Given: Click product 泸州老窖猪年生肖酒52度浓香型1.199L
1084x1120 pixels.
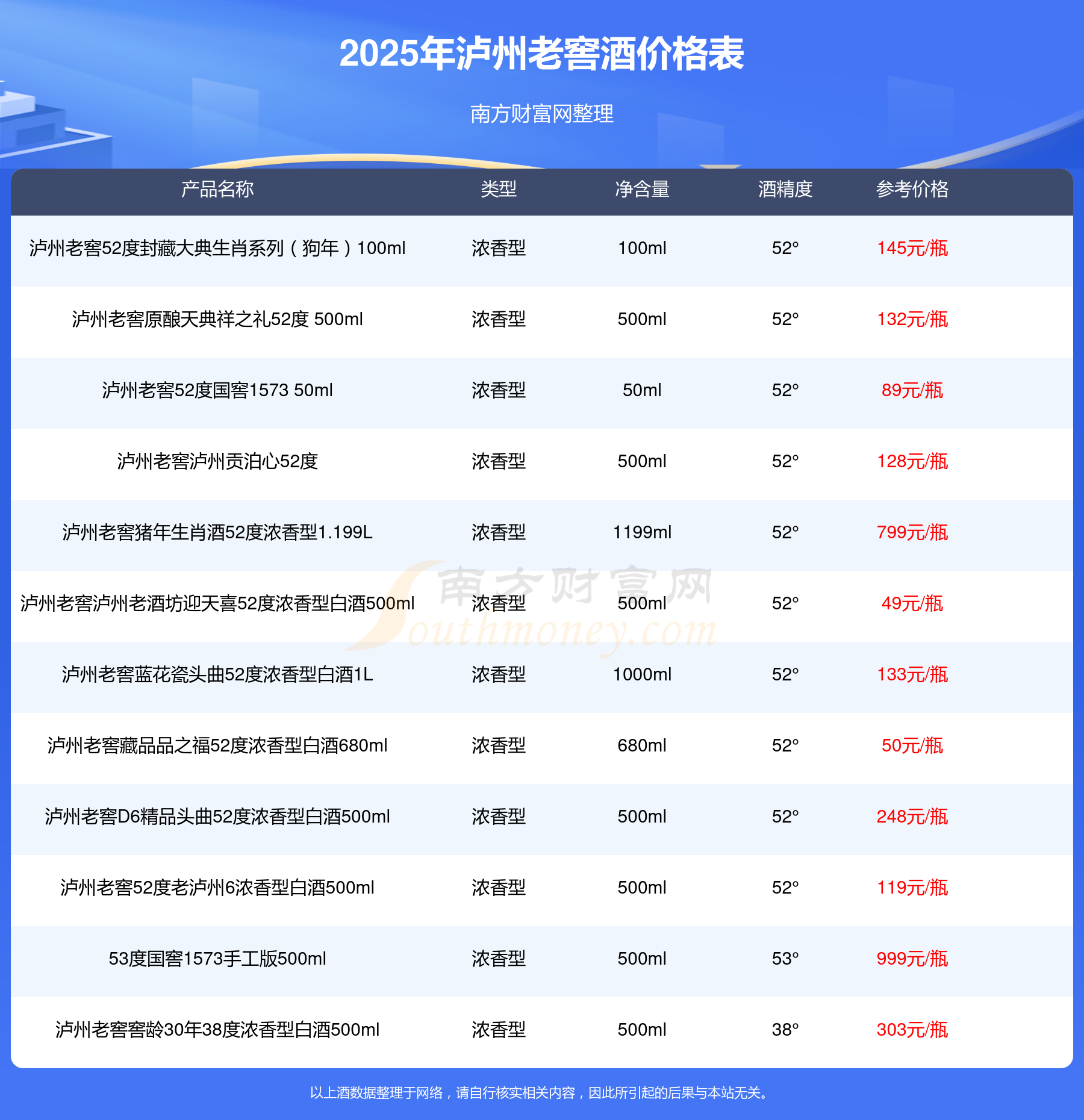Looking at the screenshot, I should 217,532.
